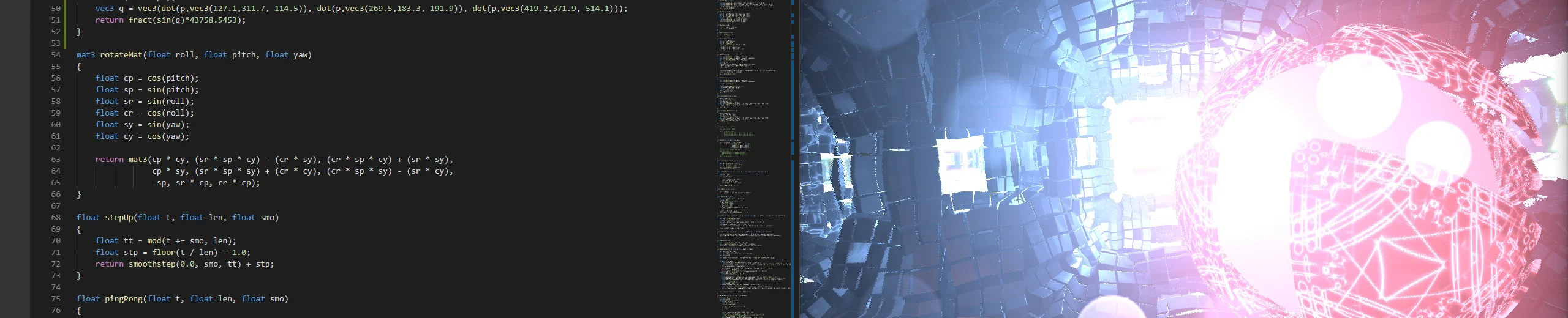The height and width of the screenshot is (318, 1568).
Task: Click the '-sp, sr * cp, cr * cp);' line
Action: click(x=206, y=183)
